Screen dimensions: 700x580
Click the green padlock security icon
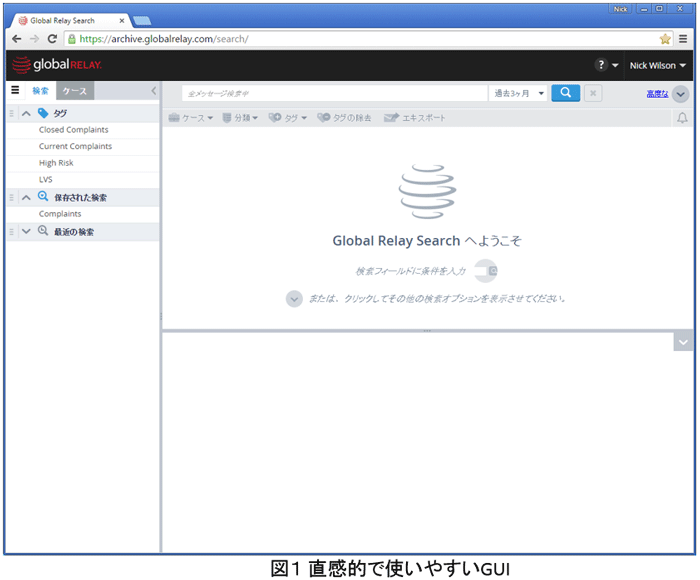(x=71, y=39)
